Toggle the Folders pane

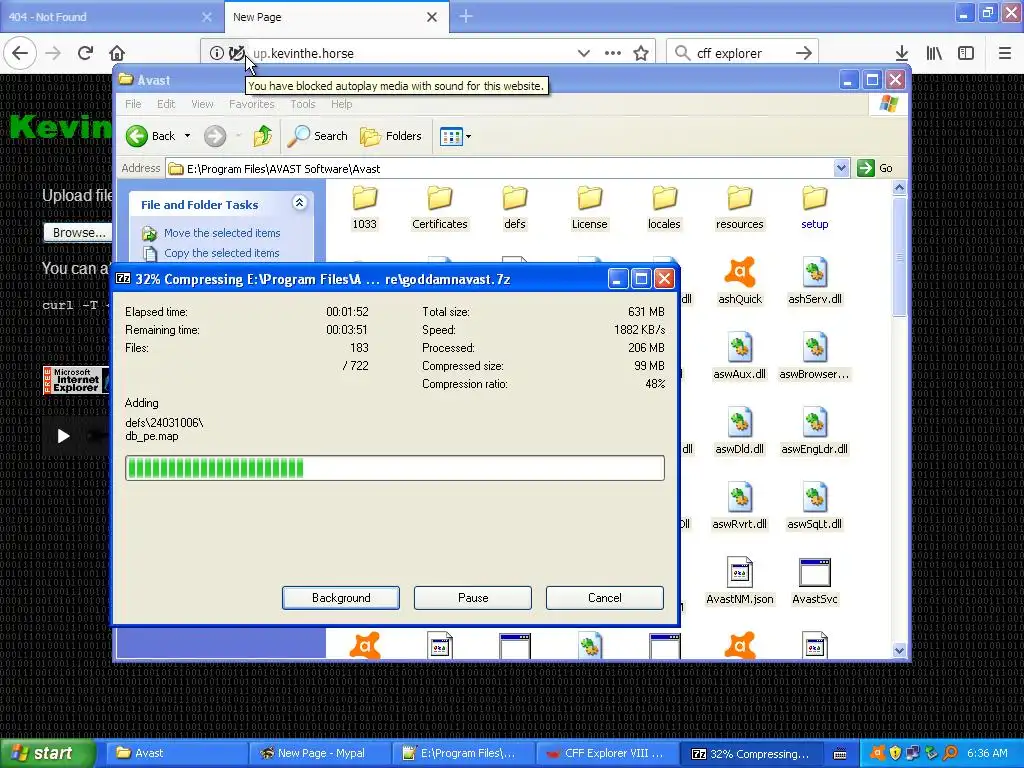point(391,136)
